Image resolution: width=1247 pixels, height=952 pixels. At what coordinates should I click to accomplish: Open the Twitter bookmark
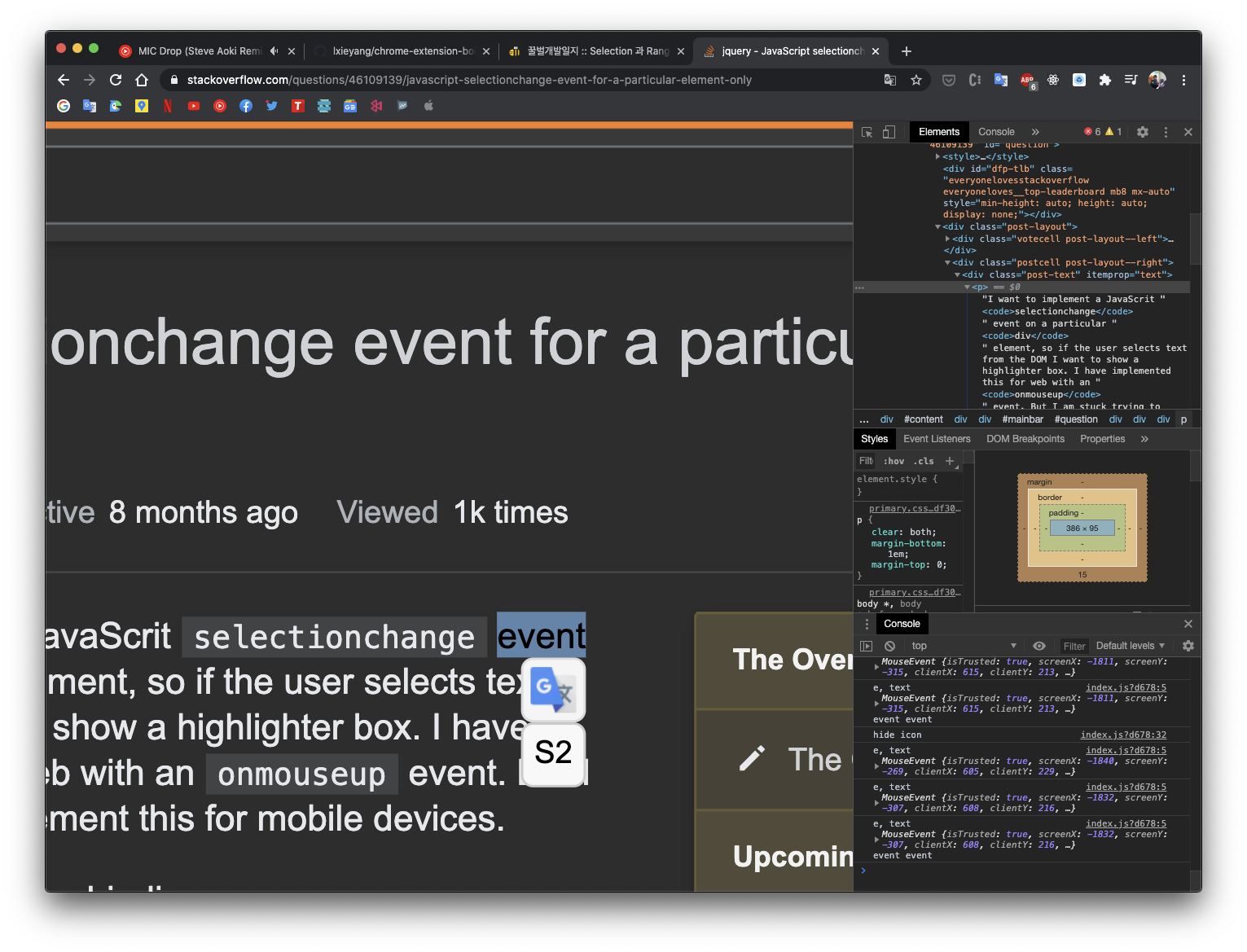click(272, 106)
